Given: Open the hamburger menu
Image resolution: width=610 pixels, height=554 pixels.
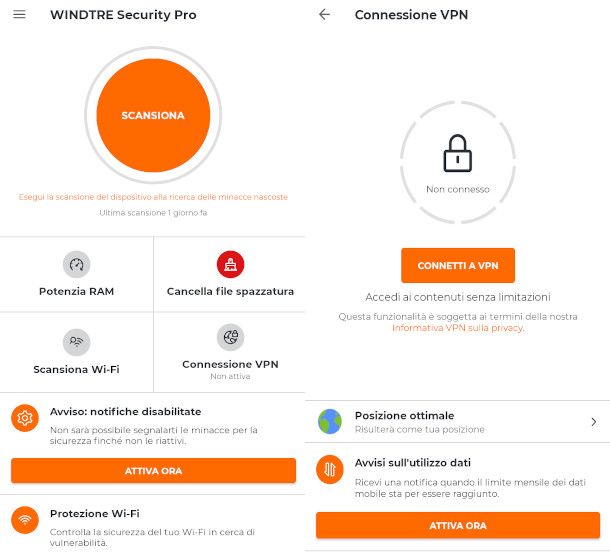Looking at the screenshot, I should pyautogui.click(x=19, y=15).
